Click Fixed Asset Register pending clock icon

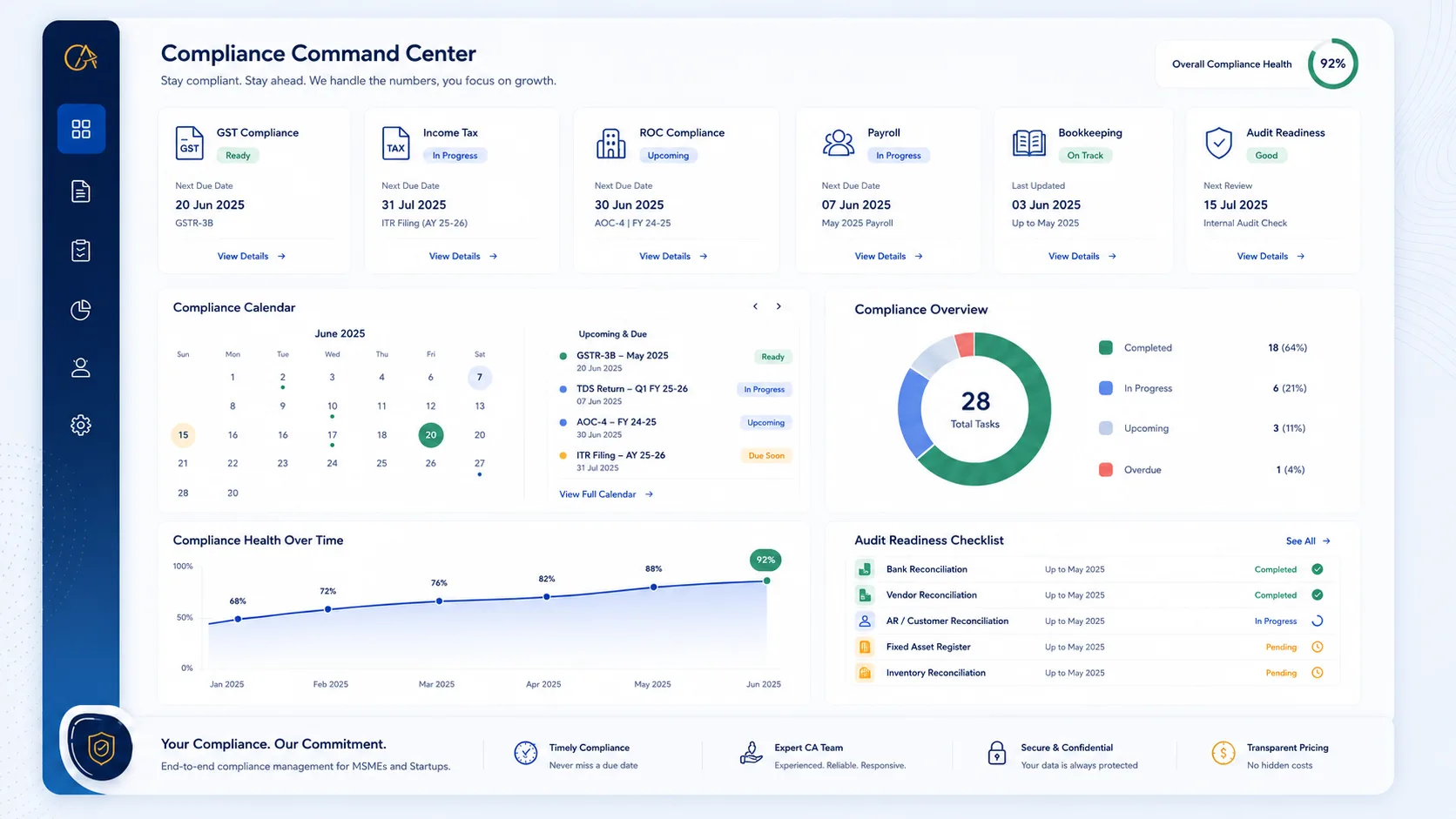1318,647
